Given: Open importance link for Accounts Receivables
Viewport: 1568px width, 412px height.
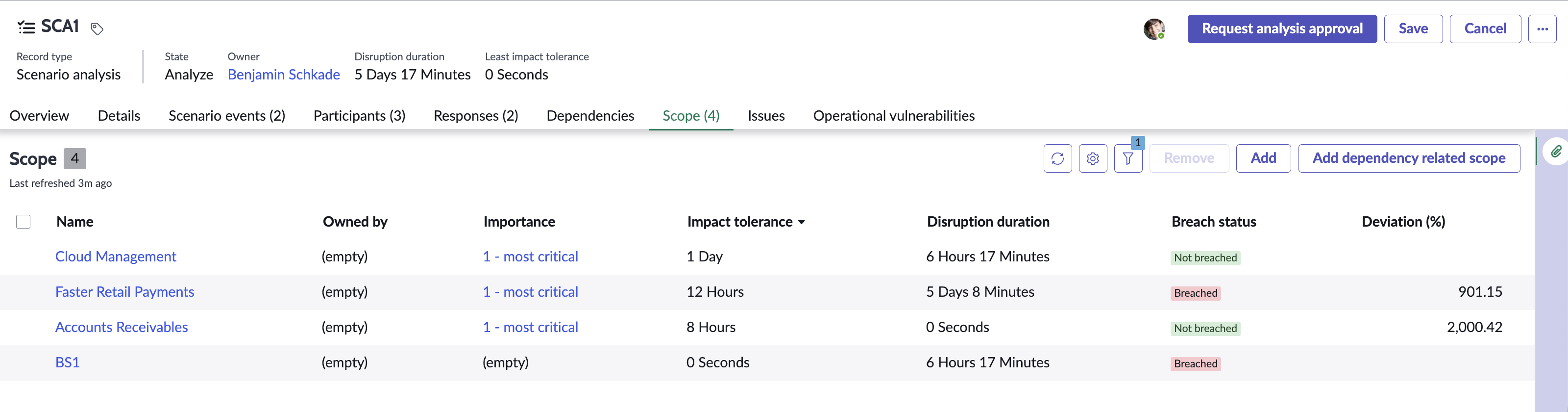Looking at the screenshot, I should point(530,327).
